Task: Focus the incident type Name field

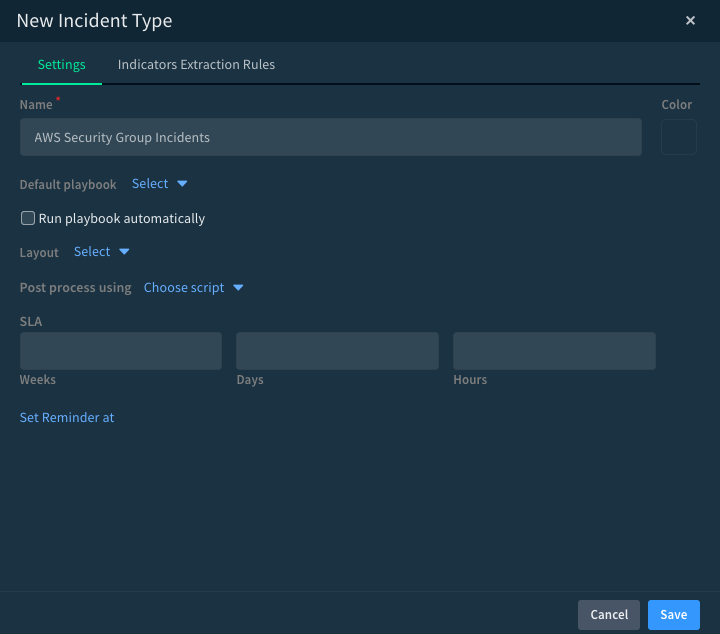Action: point(330,137)
